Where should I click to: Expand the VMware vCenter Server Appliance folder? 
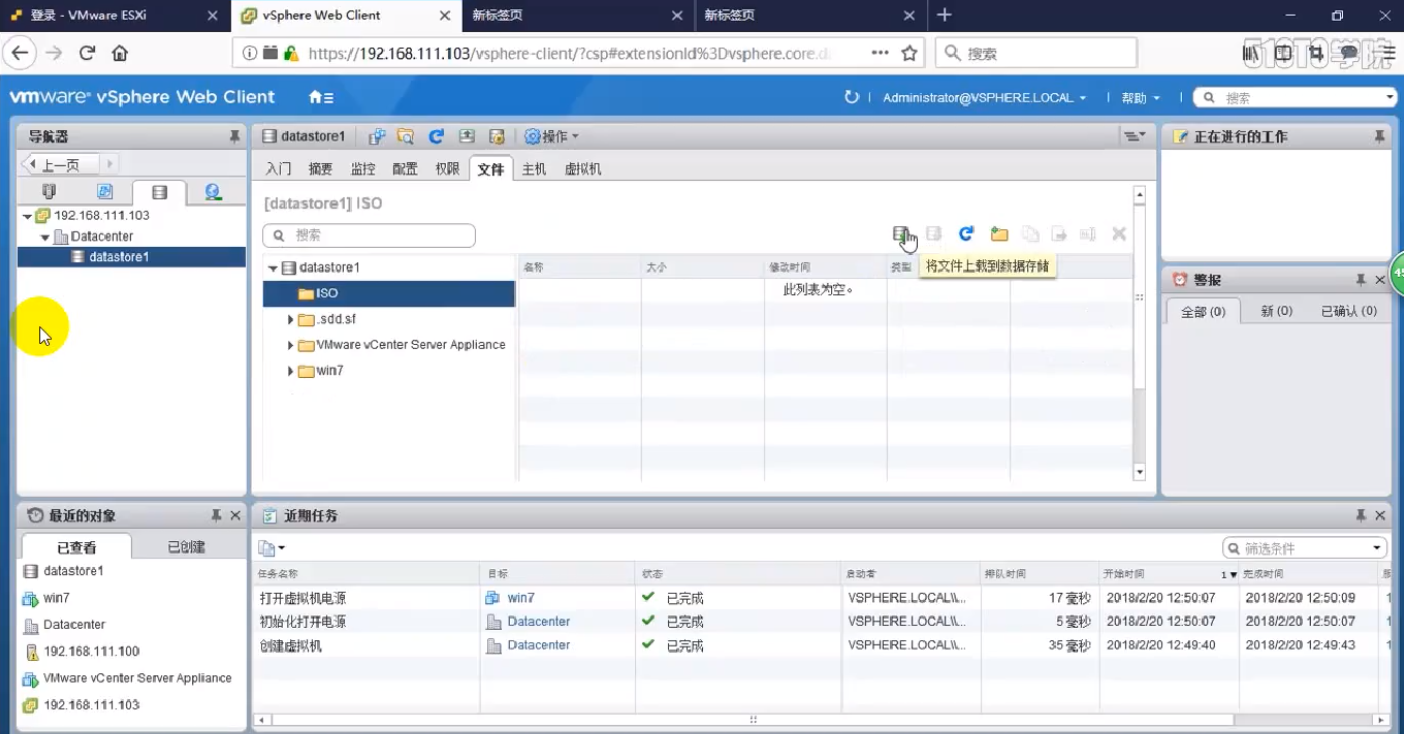tap(291, 345)
